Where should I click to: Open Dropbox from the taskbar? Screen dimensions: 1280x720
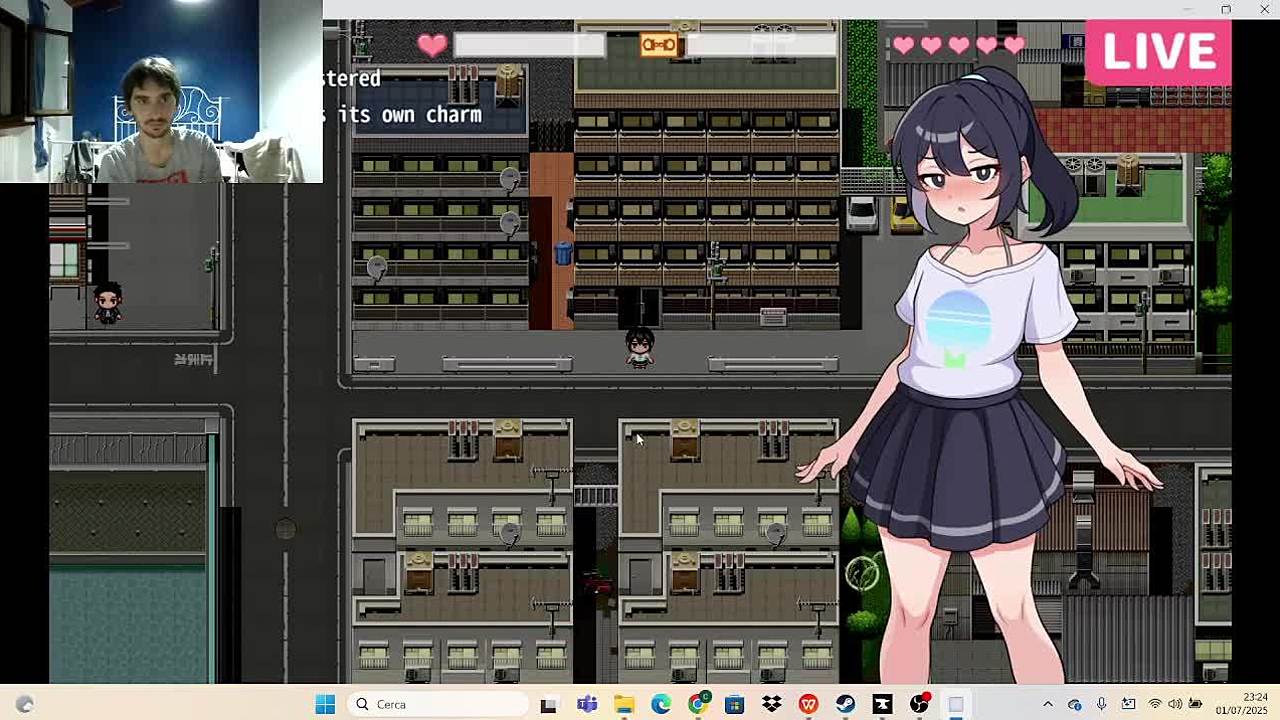[771, 705]
